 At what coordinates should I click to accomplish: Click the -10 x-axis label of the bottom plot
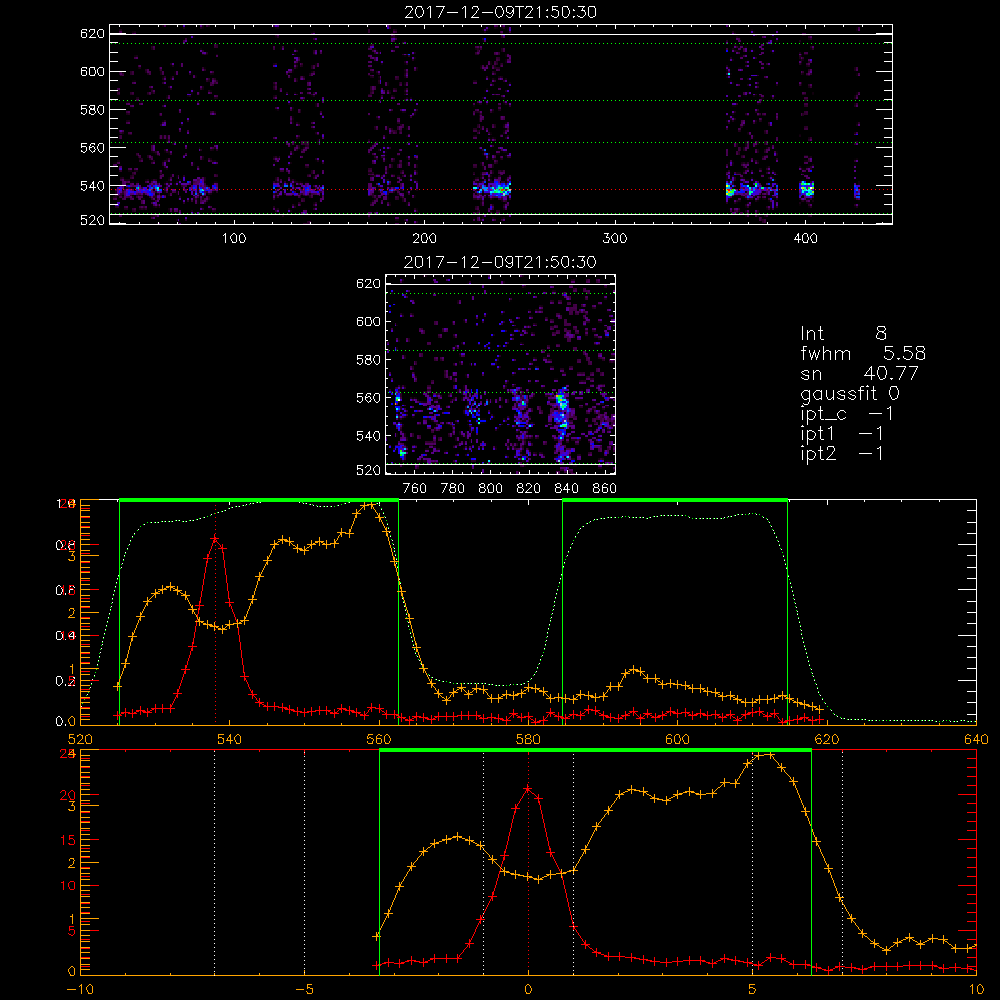(x=80, y=989)
